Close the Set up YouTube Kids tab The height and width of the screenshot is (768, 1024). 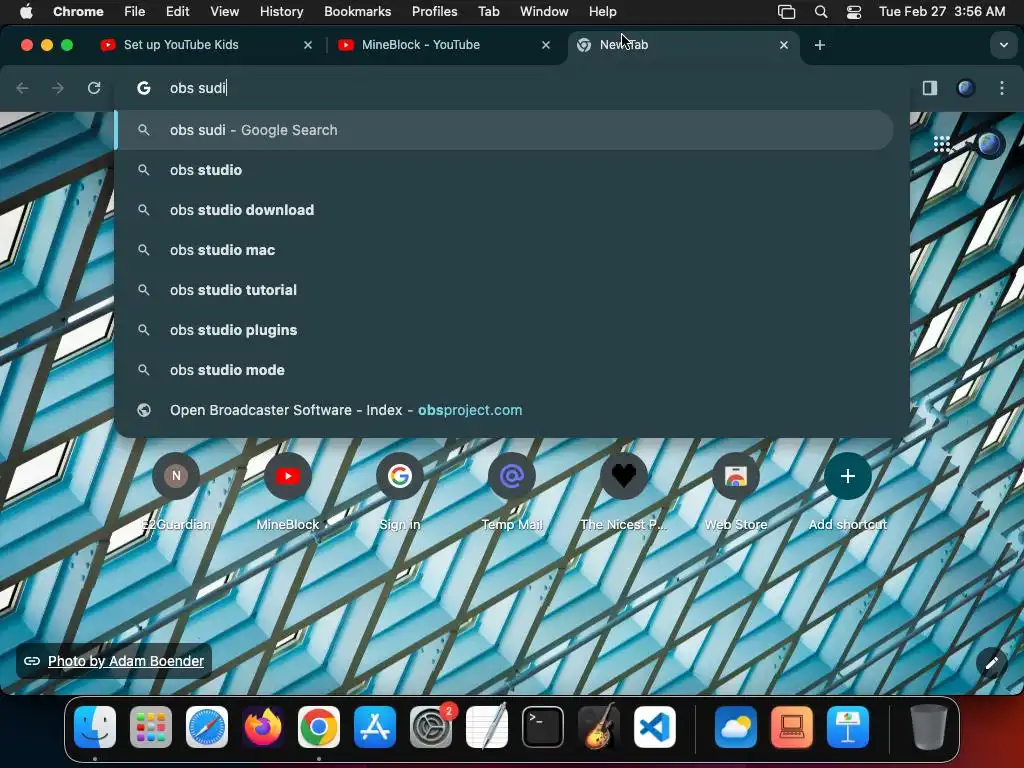point(308,45)
